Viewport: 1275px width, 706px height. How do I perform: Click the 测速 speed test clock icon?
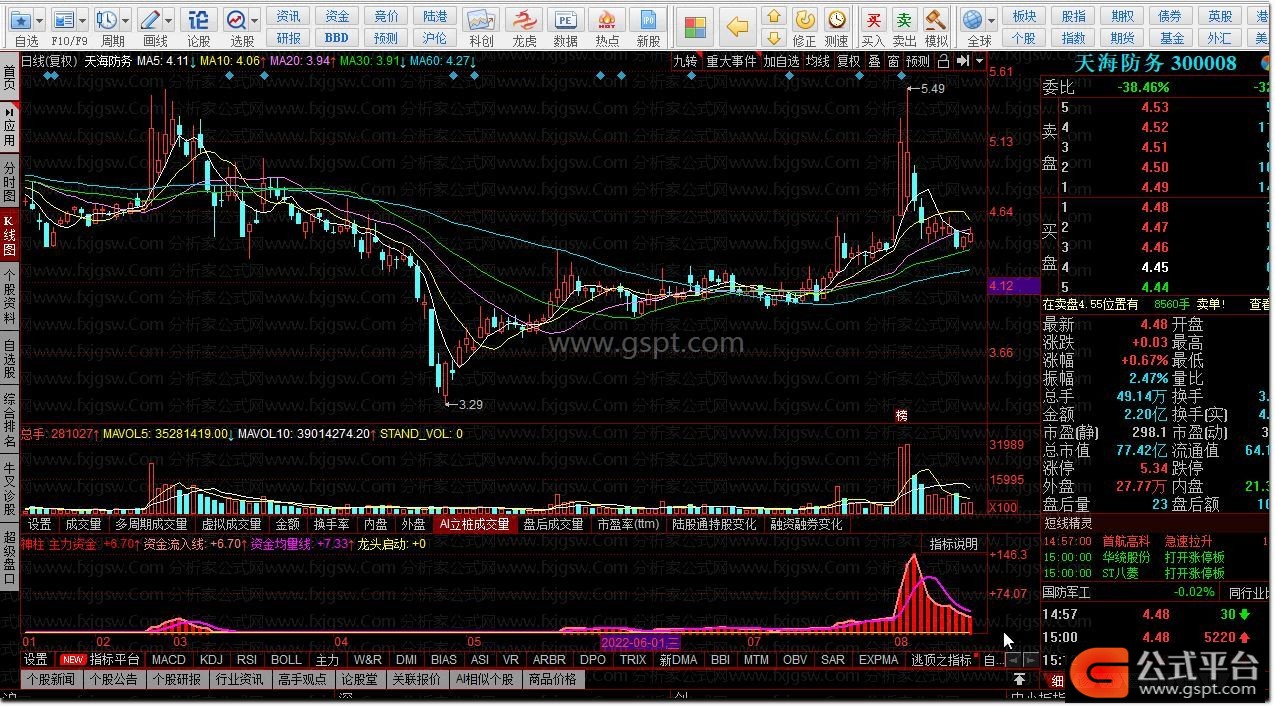[836, 20]
